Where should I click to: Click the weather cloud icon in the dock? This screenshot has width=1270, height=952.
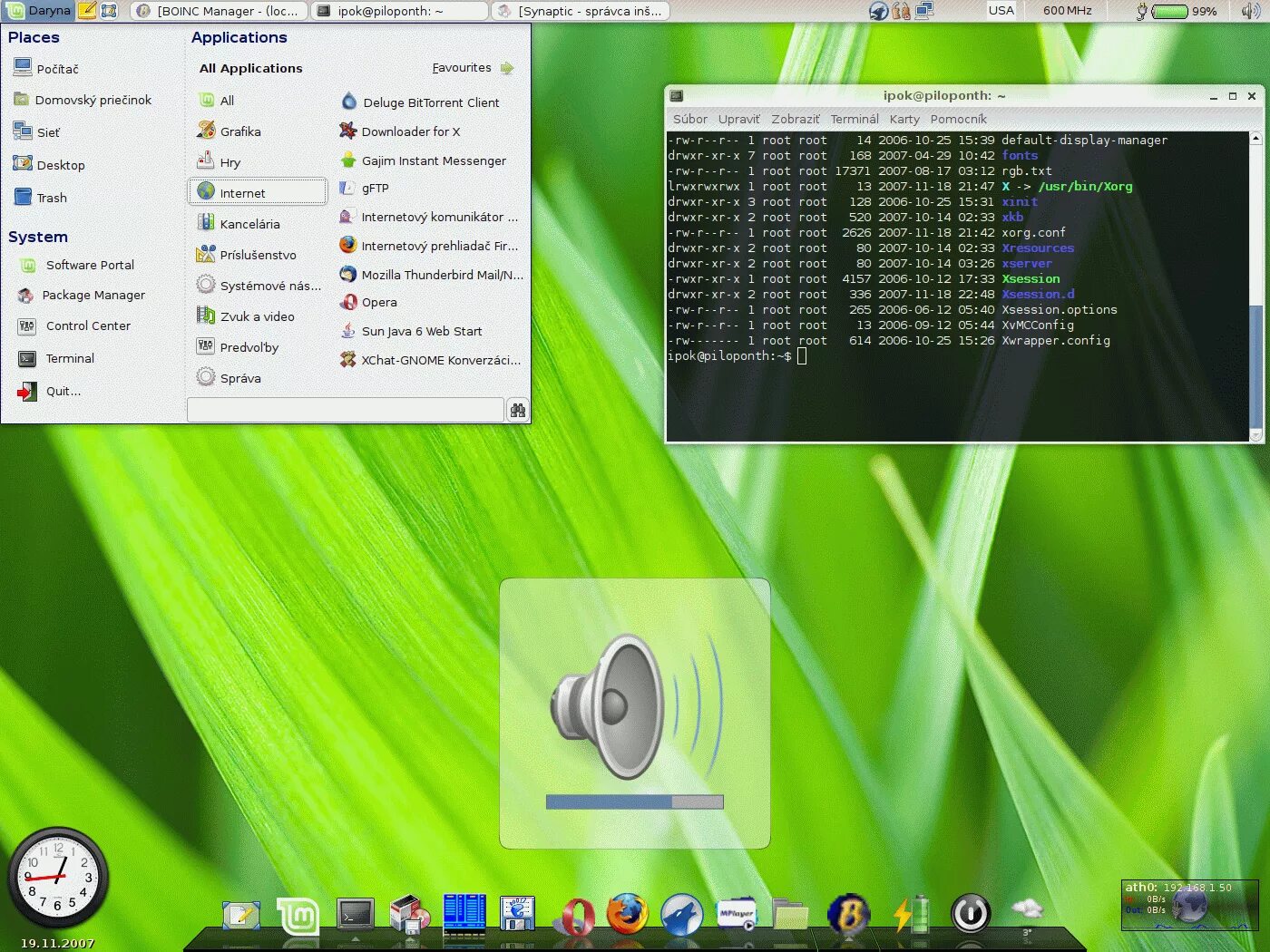pyautogui.click(x=1027, y=908)
